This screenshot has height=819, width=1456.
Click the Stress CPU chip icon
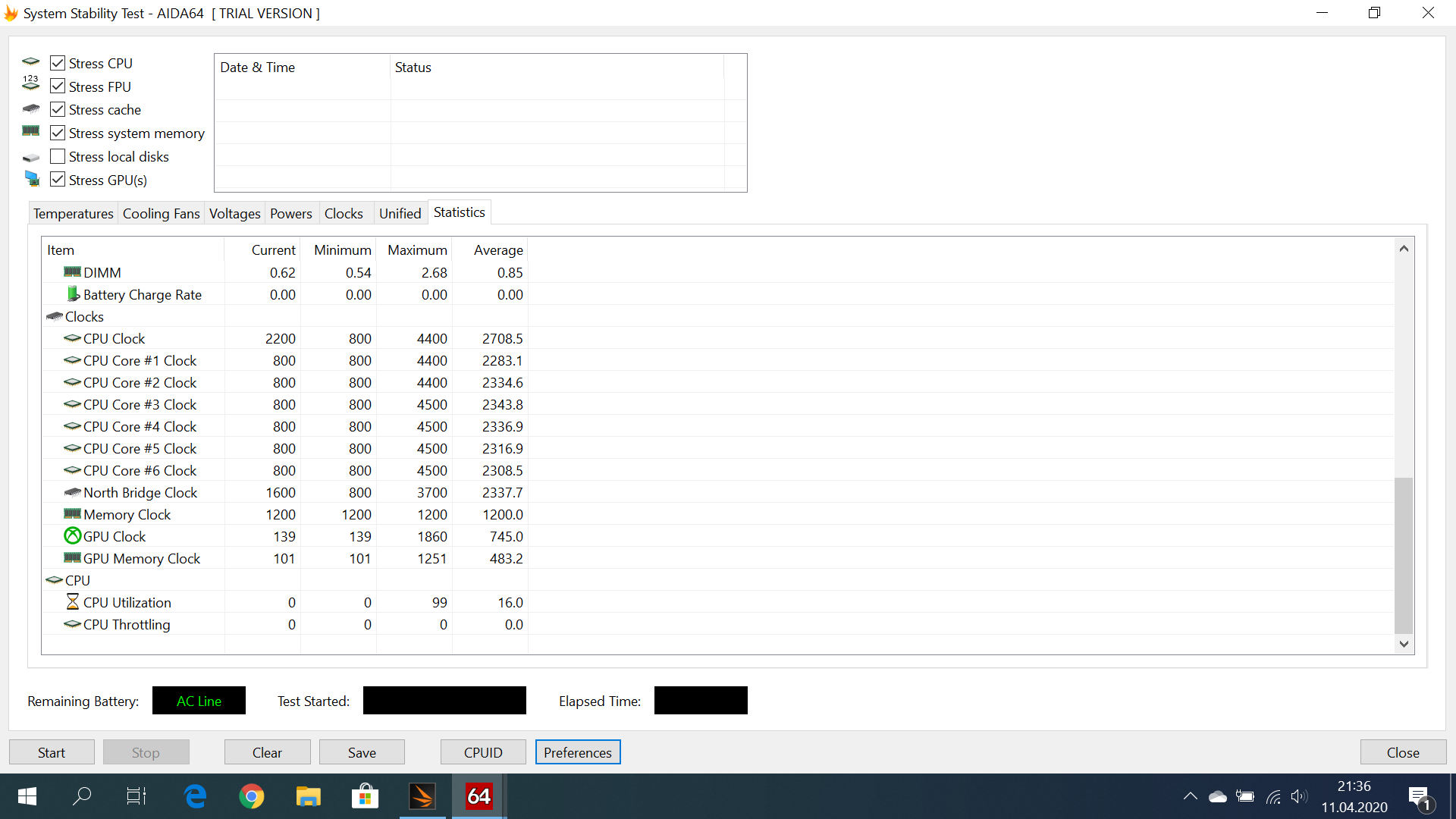point(31,62)
